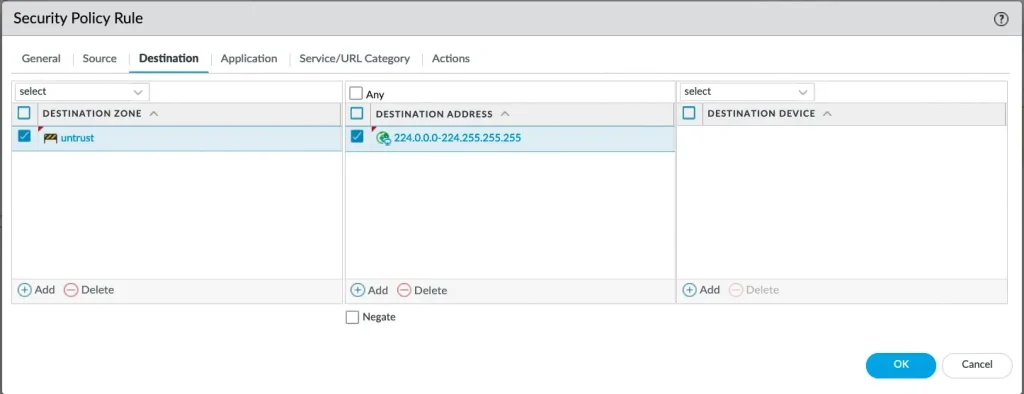Confirm the rule with OK

[x=901, y=365]
